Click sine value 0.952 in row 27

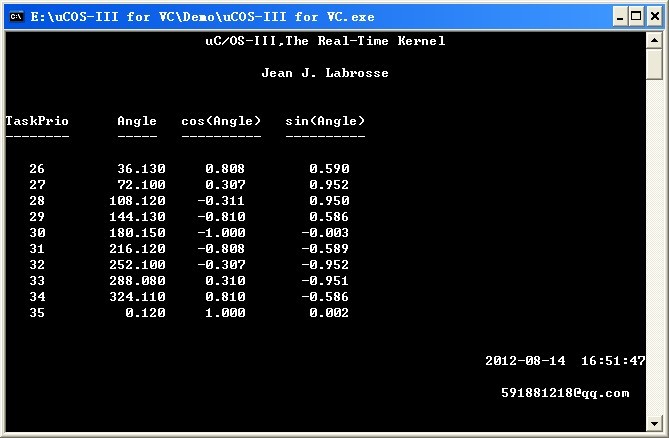[x=329, y=185]
